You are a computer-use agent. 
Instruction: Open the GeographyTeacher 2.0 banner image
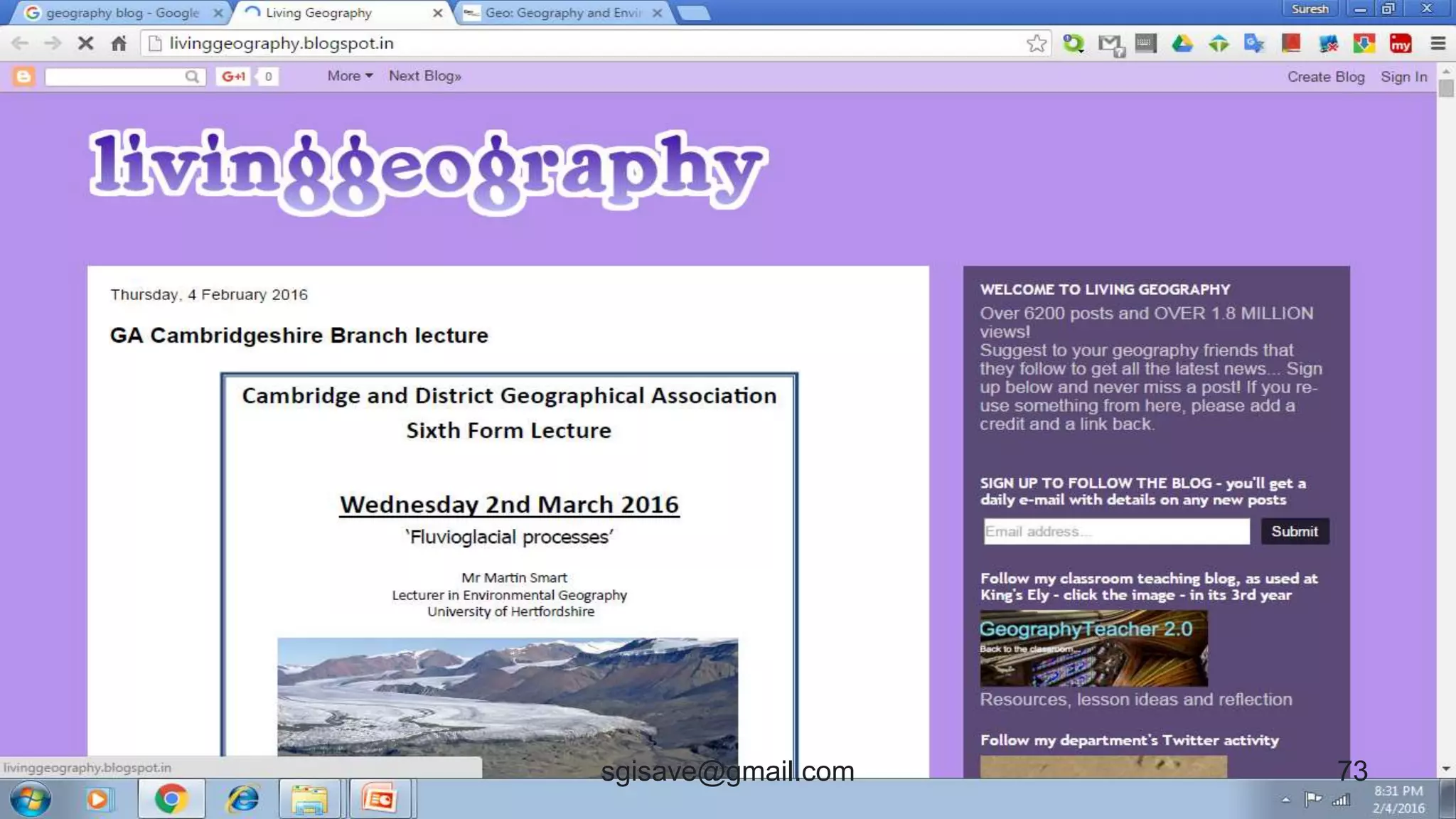tap(1093, 648)
